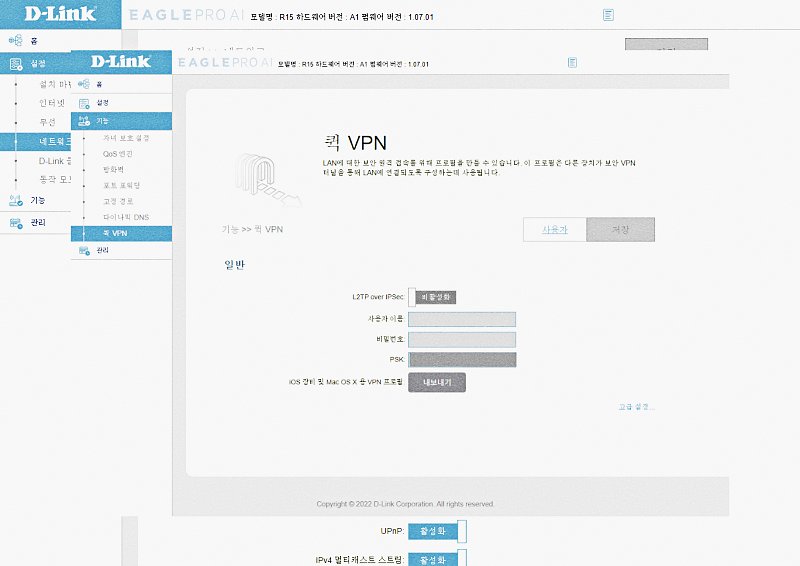Open the document icon in the back window header
The height and width of the screenshot is (566, 800).
point(608,15)
